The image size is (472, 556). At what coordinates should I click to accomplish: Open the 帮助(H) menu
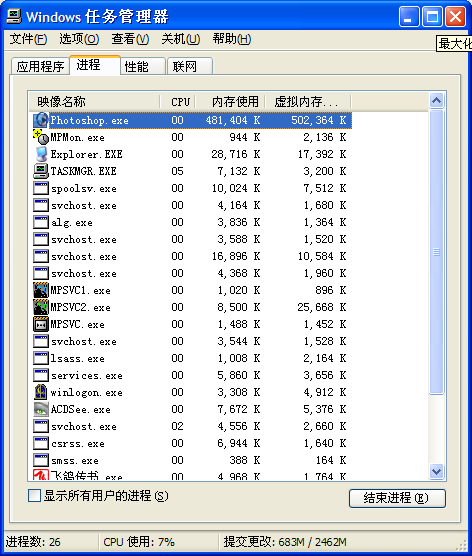[232, 39]
